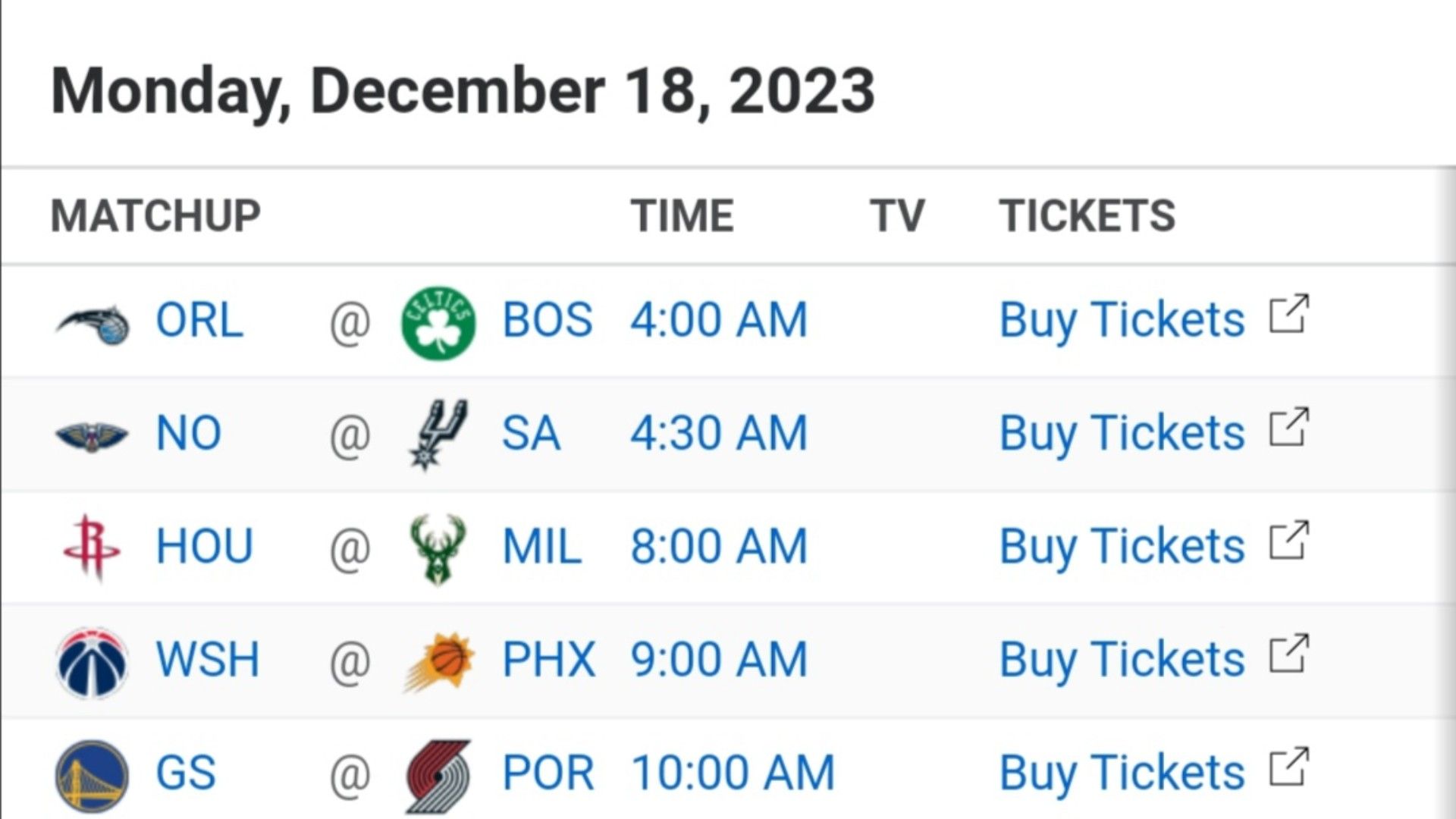Click the Boston Celtics shamrock logo
1456x819 pixels.
tap(438, 322)
